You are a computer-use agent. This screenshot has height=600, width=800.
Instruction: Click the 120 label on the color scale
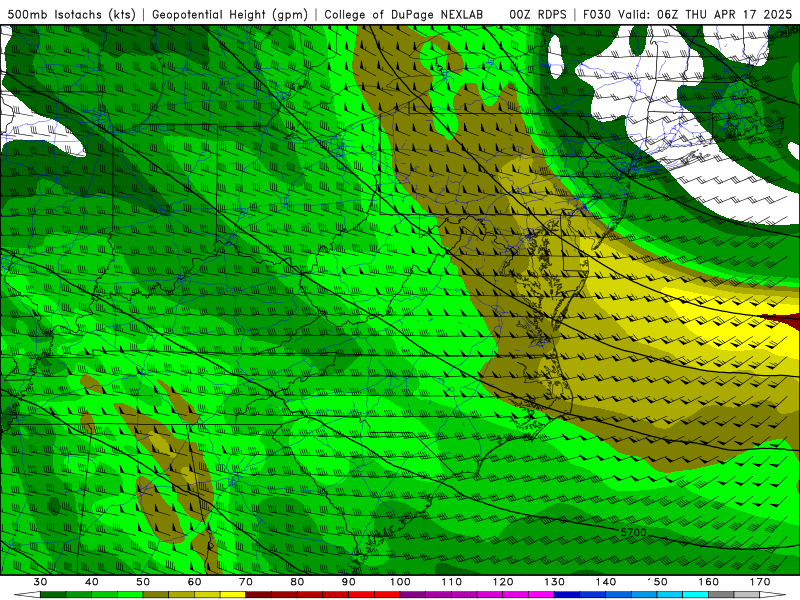(x=503, y=582)
